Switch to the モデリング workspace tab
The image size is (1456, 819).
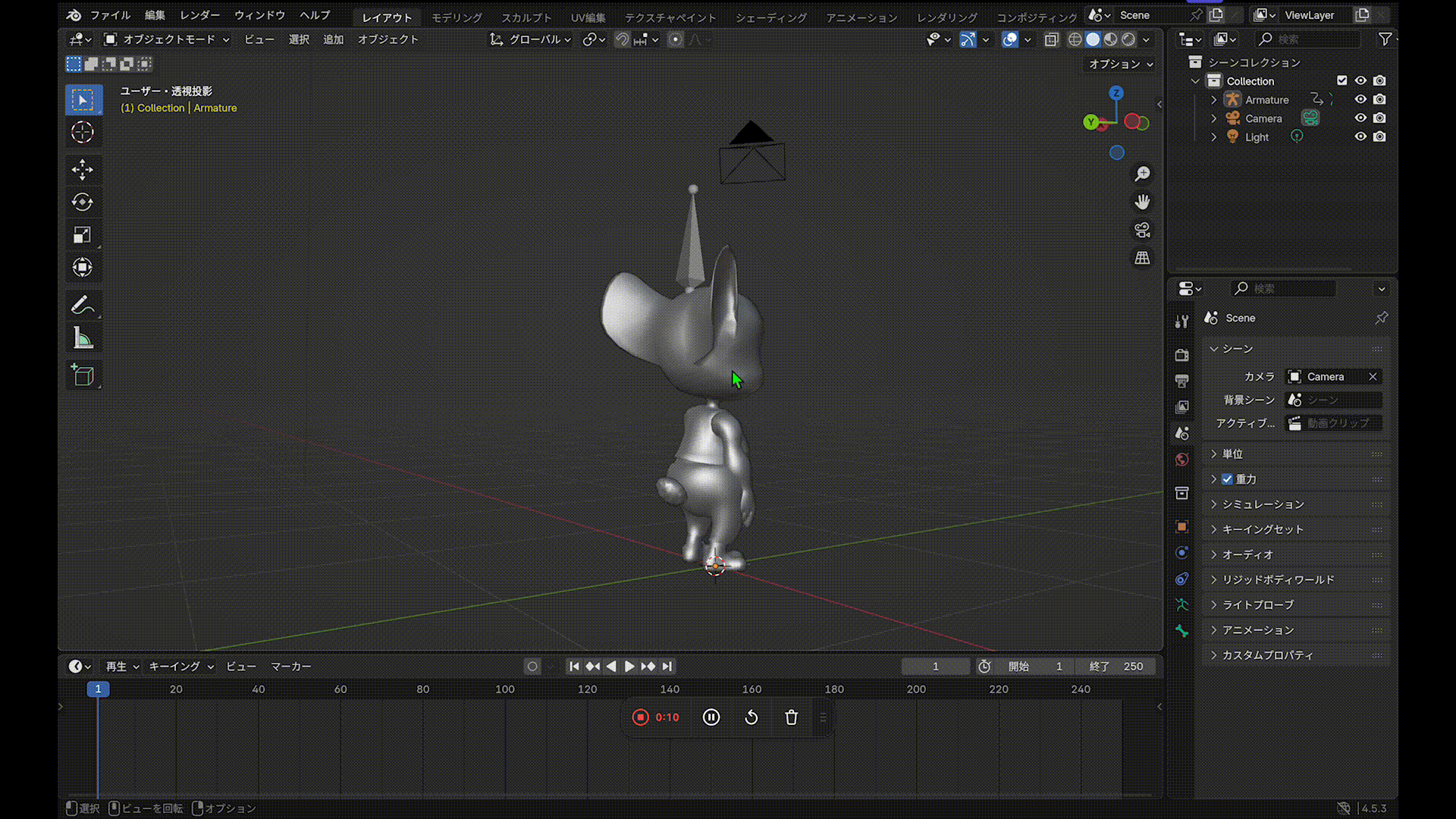click(x=457, y=17)
